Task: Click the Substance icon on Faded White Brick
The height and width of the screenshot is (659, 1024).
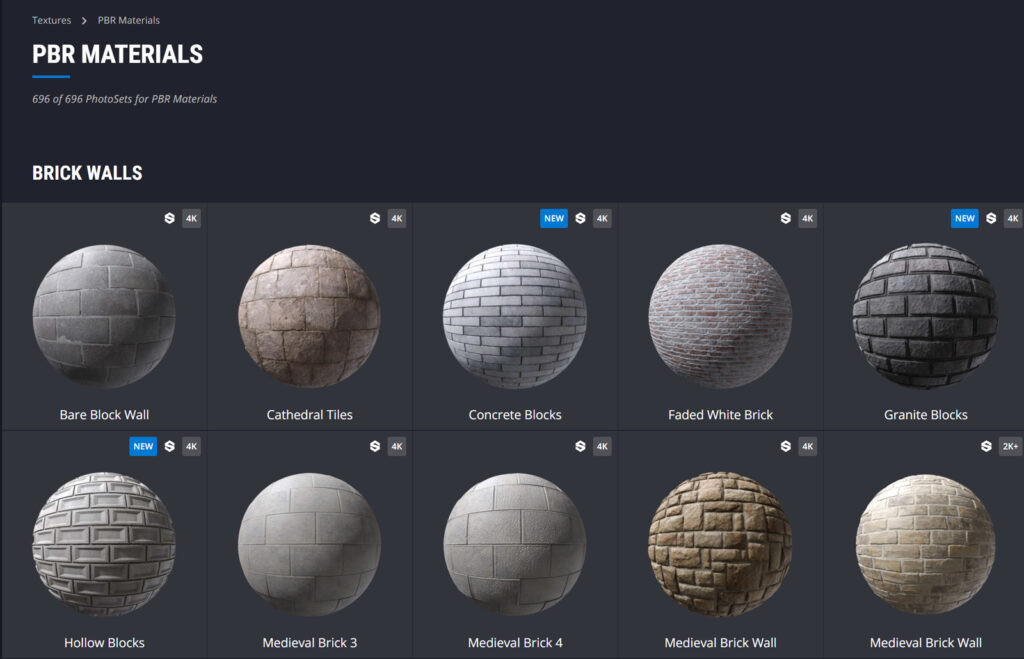Action: (x=786, y=218)
